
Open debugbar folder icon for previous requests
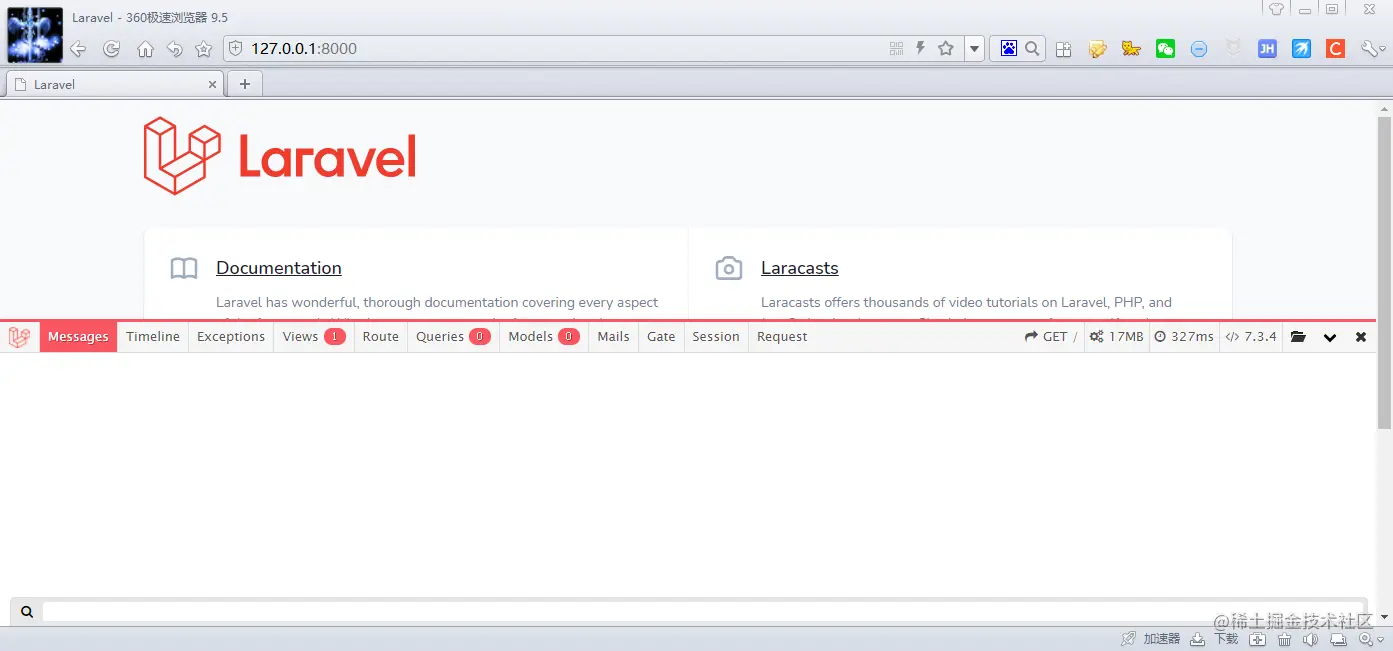coord(1298,337)
